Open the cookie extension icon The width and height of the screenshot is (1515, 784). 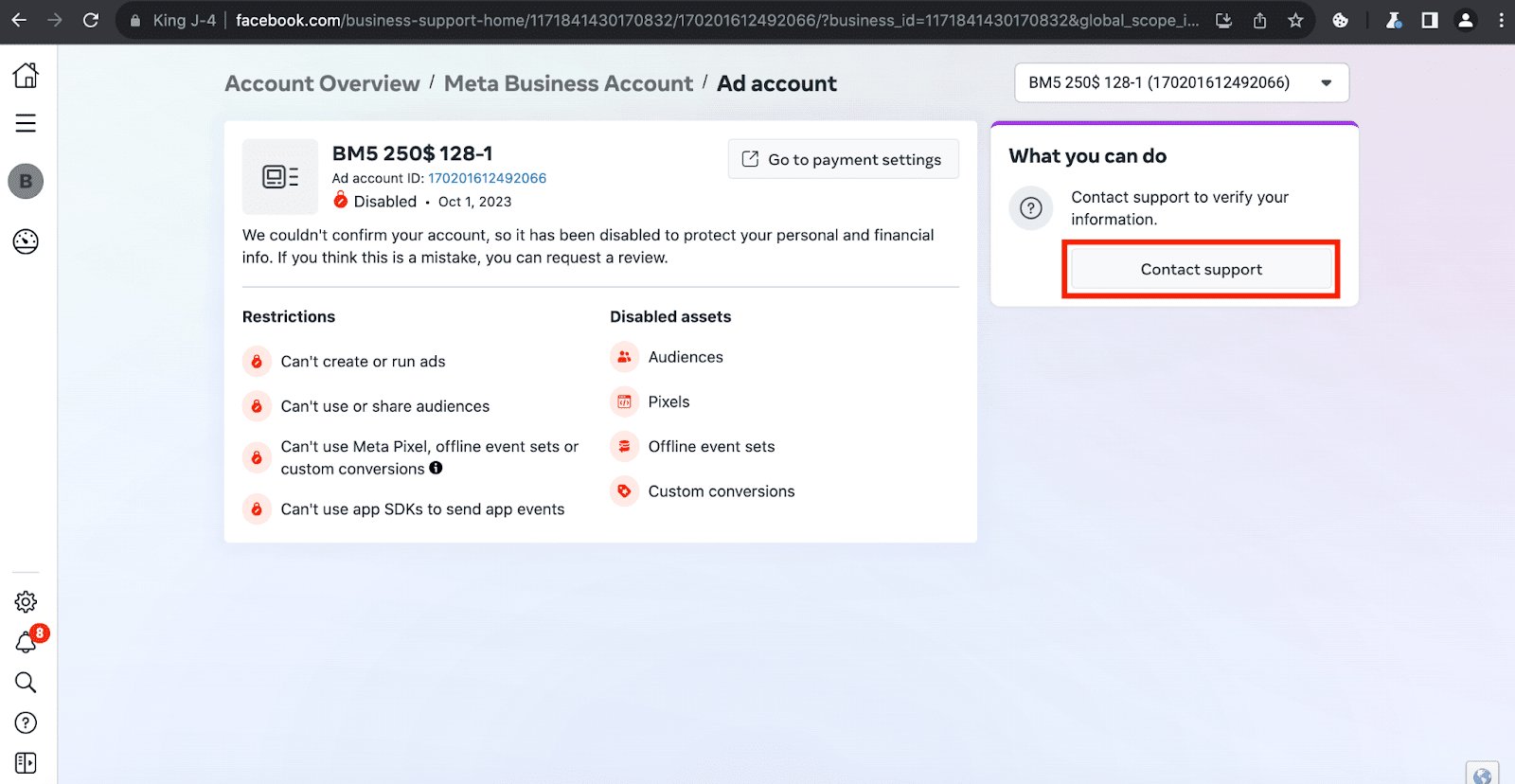click(1340, 20)
